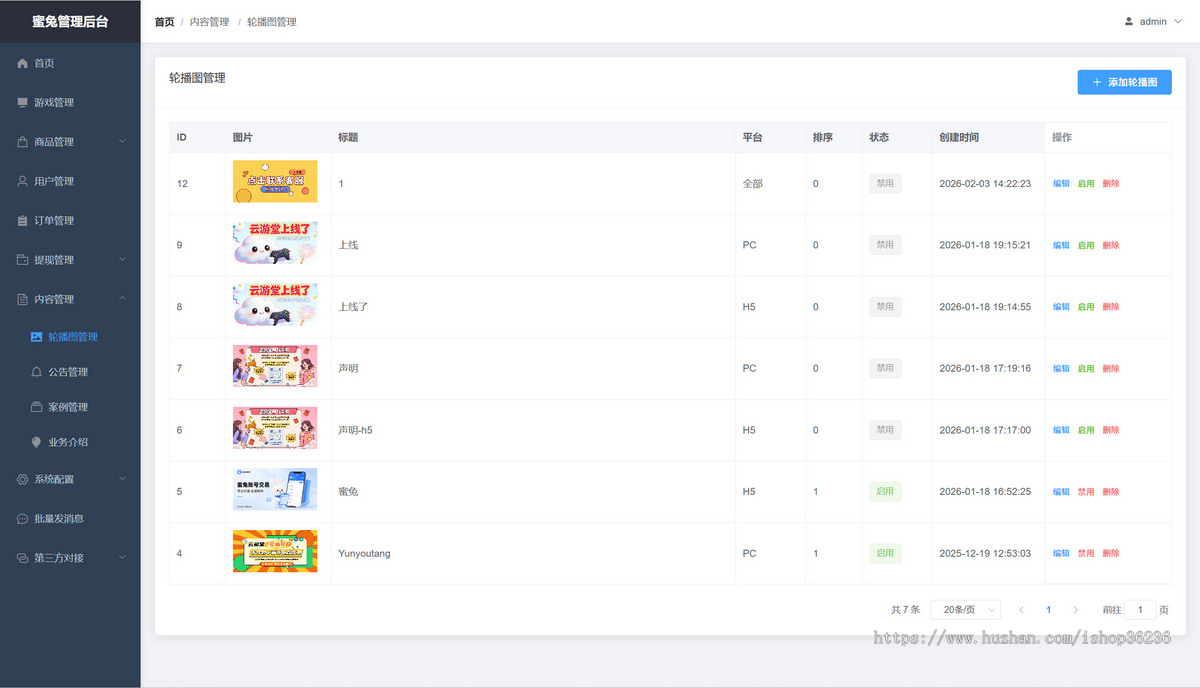Click the pagination previous-page arrow
The width and height of the screenshot is (1200, 688).
pyautogui.click(x=1021, y=610)
